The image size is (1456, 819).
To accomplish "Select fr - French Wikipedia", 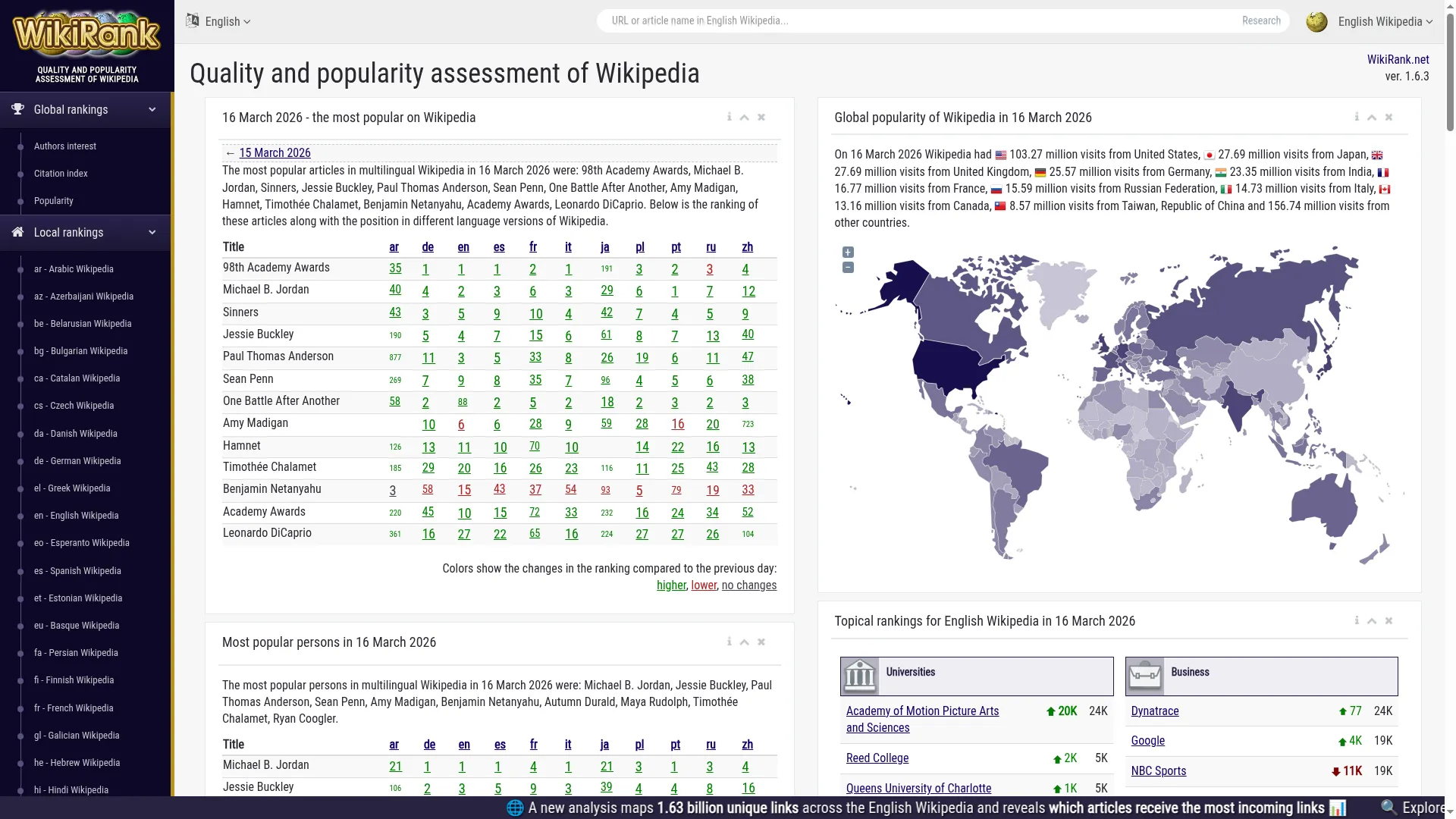I will (74, 708).
